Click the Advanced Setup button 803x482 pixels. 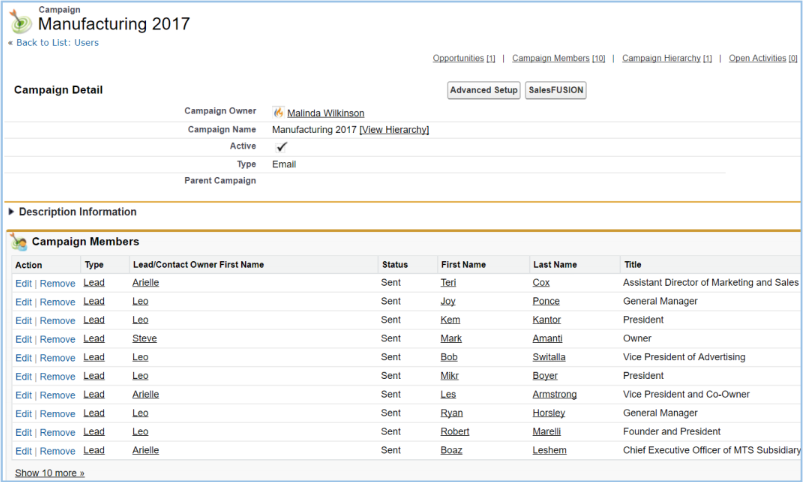(x=484, y=90)
